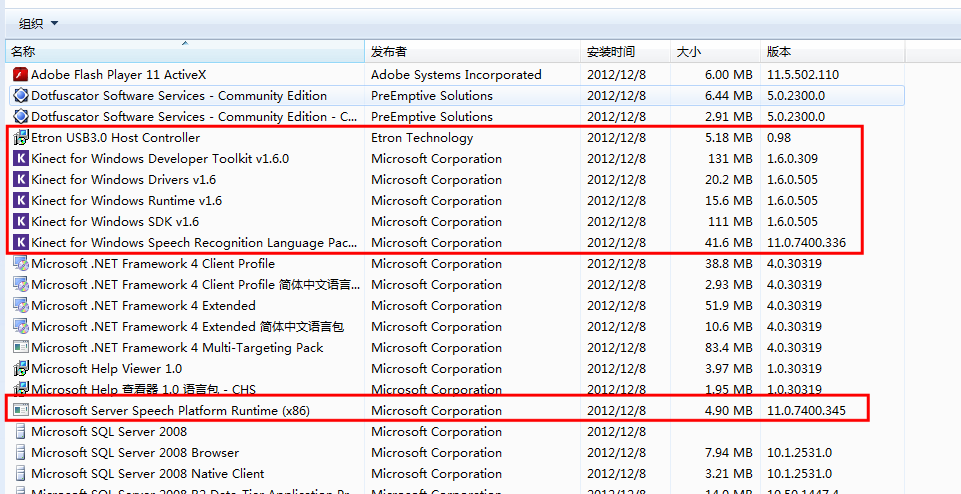Click the .NET Client Profile 简体中文语言 icon
The height and width of the screenshot is (494, 961).
click(x=21, y=284)
